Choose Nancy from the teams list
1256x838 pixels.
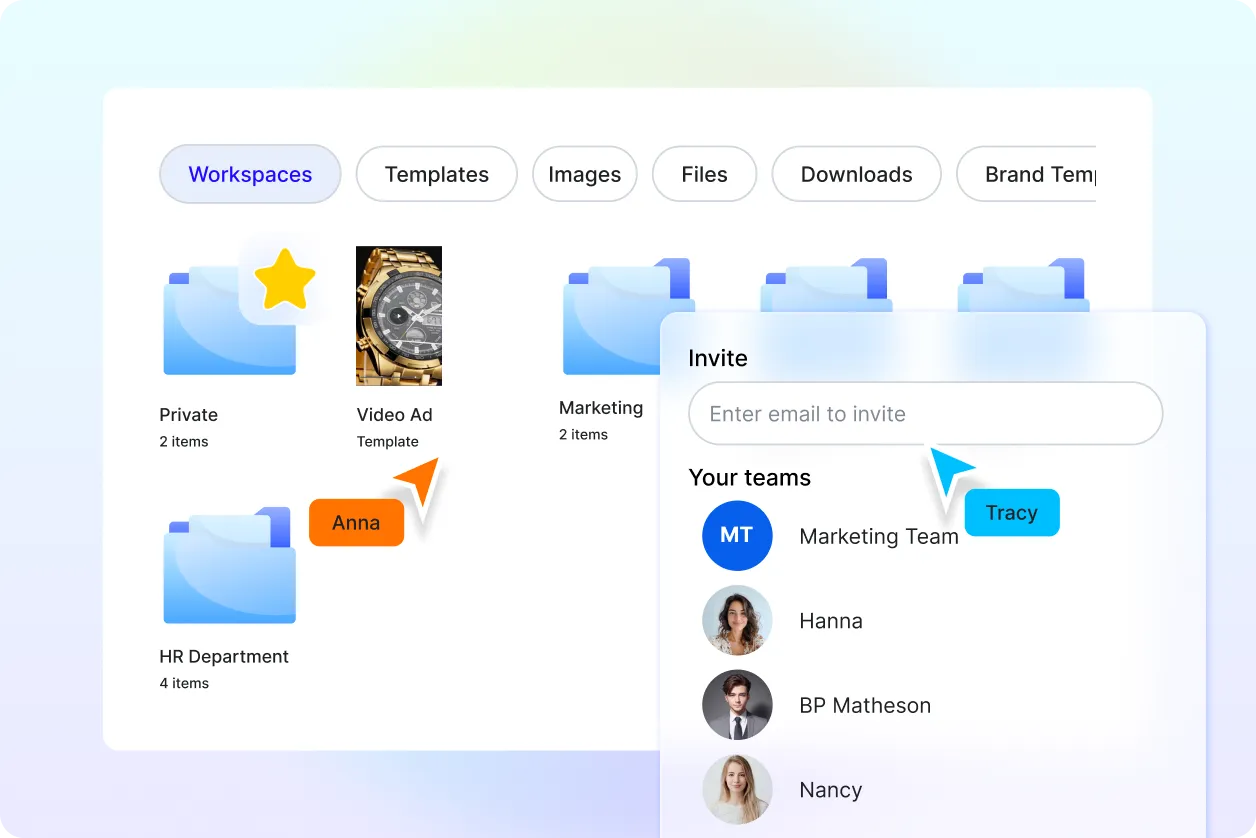(831, 790)
